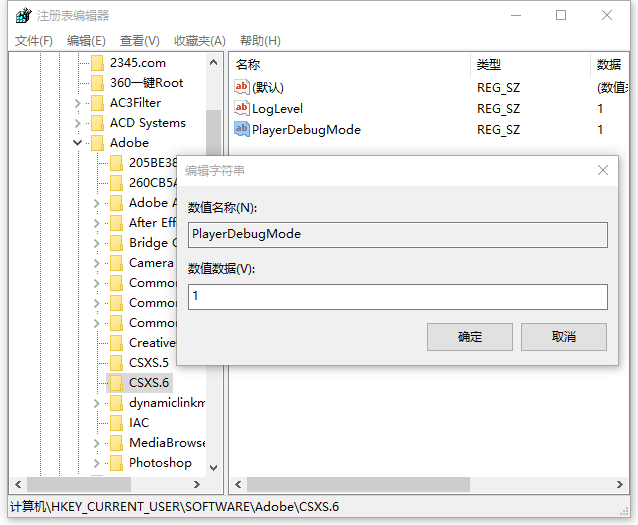The height and width of the screenshot is (525, 638).
Task: Click tree pane horizontal scroll right arrow
Action: 197,484
